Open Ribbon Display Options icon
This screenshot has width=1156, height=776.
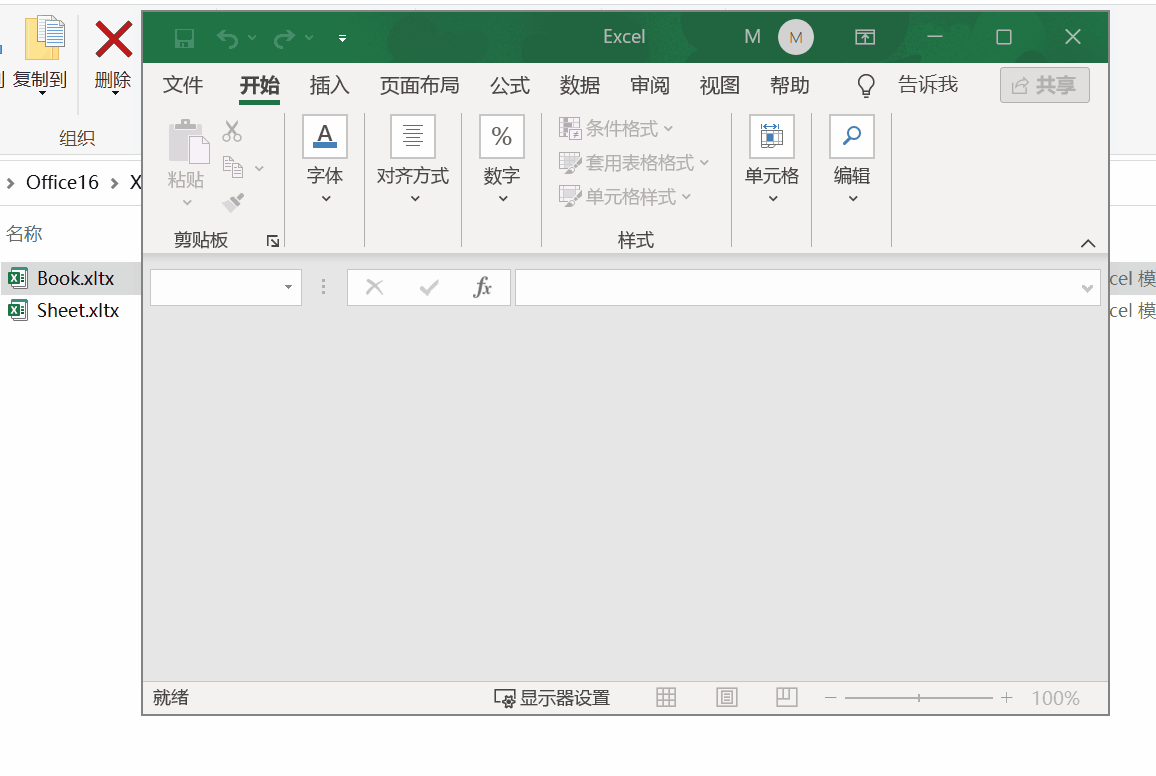tap(865, 37)
